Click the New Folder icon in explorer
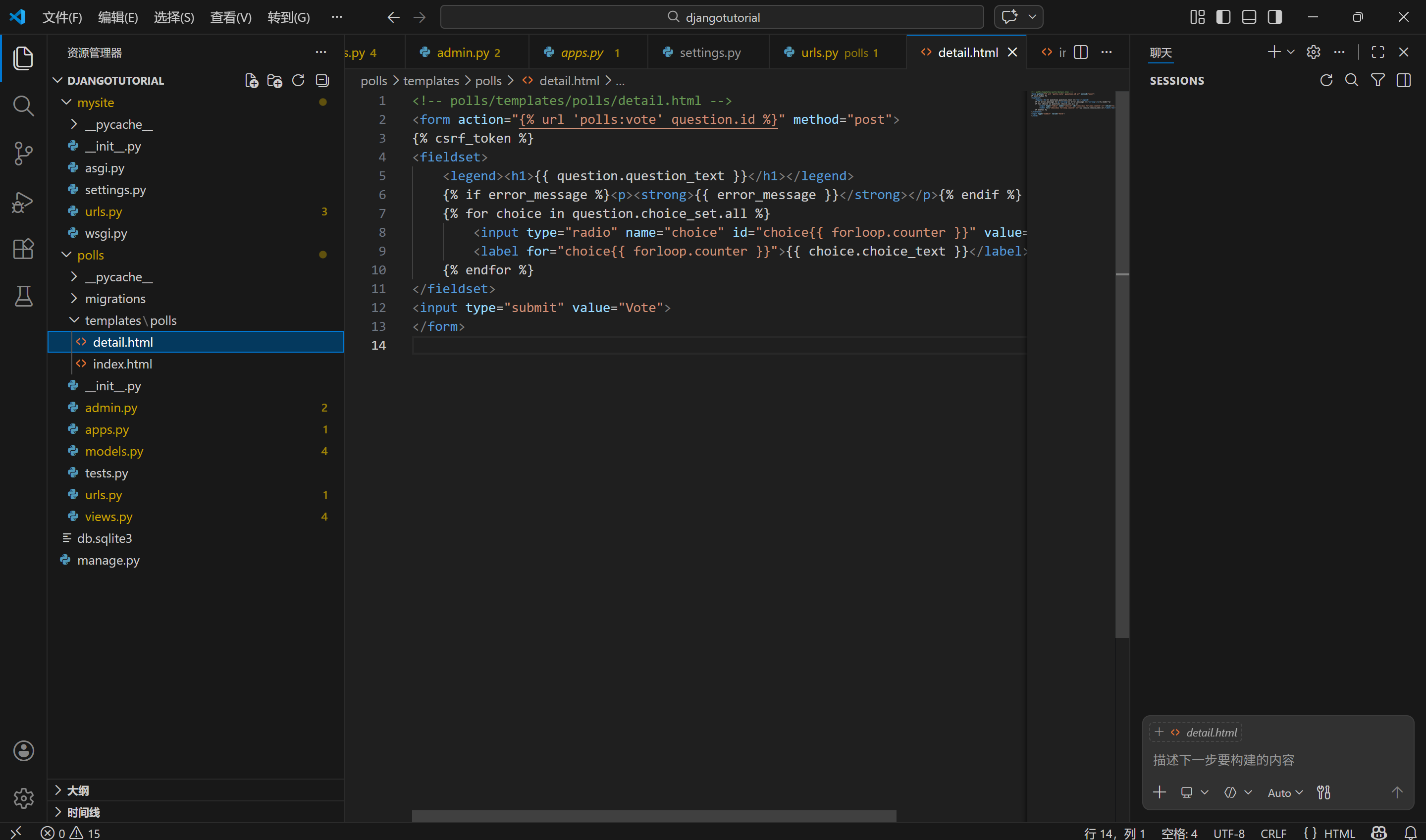 (274, 80)
